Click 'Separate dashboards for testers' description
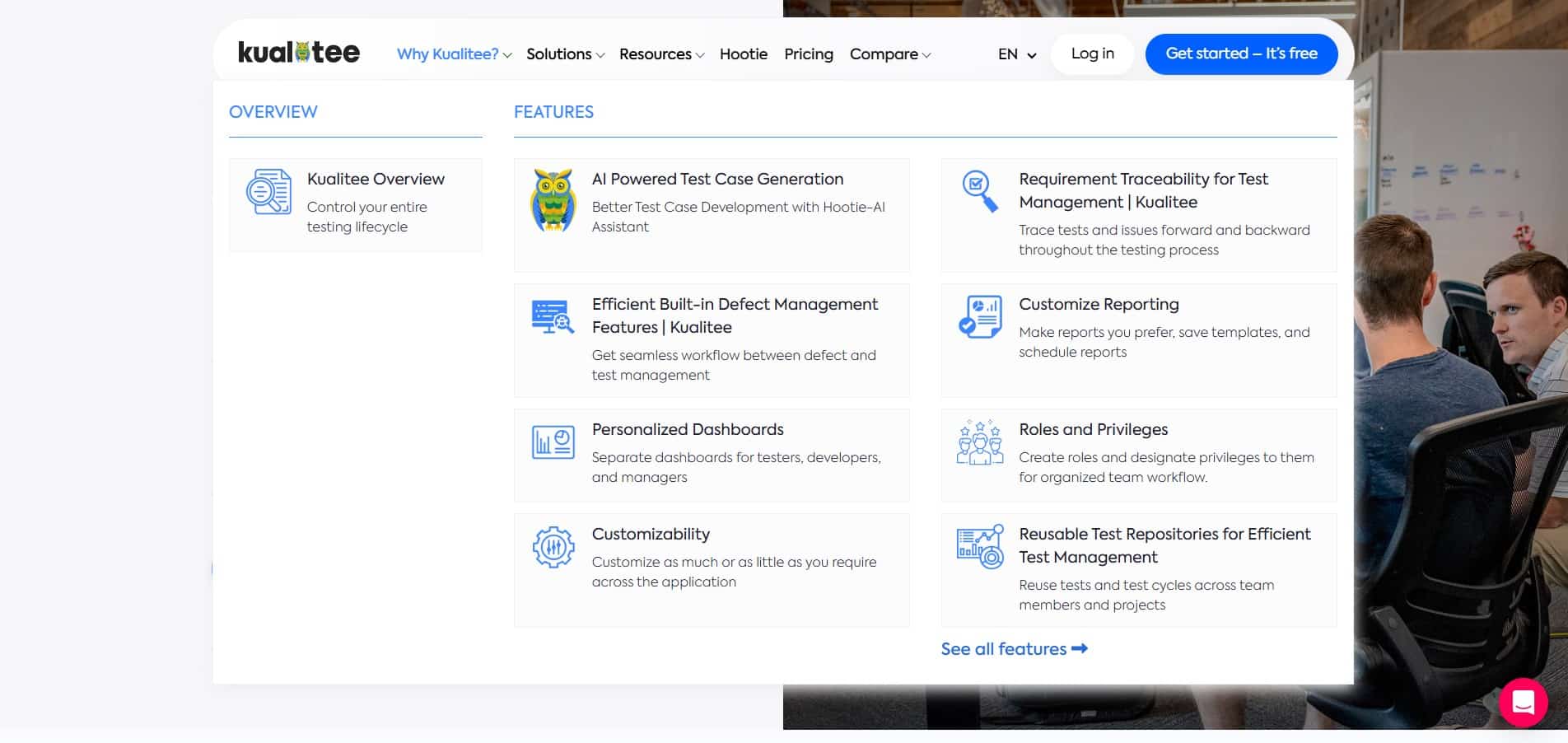 point(736,467)
